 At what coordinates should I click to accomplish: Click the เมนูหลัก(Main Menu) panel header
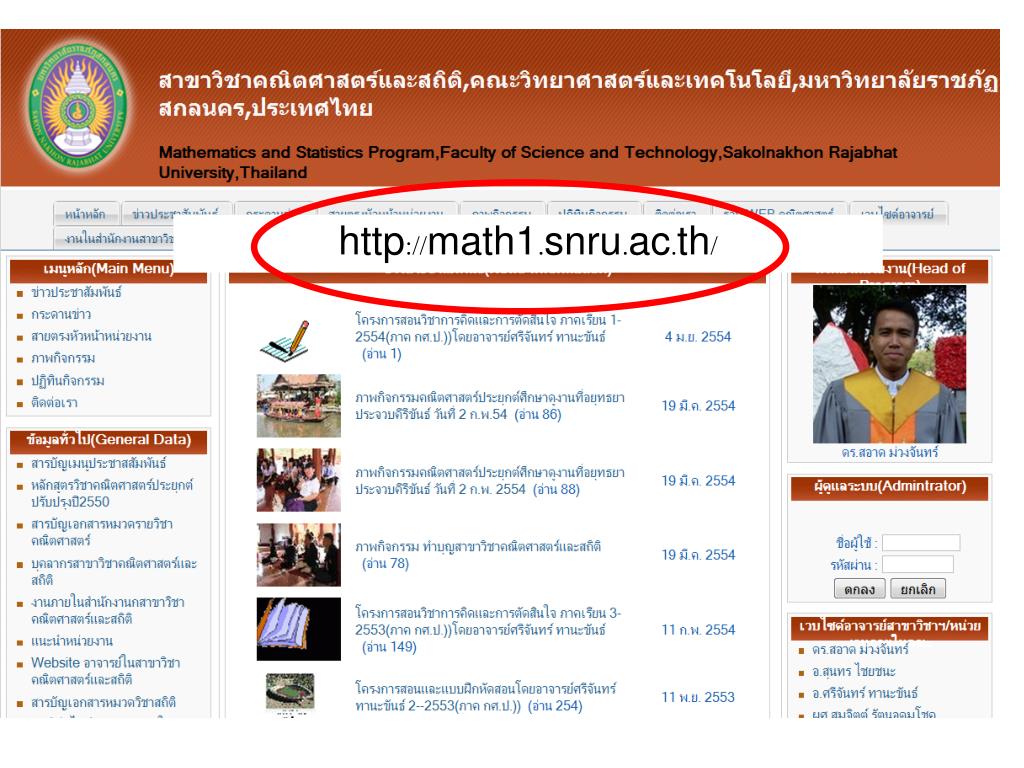tap(108, 269)
